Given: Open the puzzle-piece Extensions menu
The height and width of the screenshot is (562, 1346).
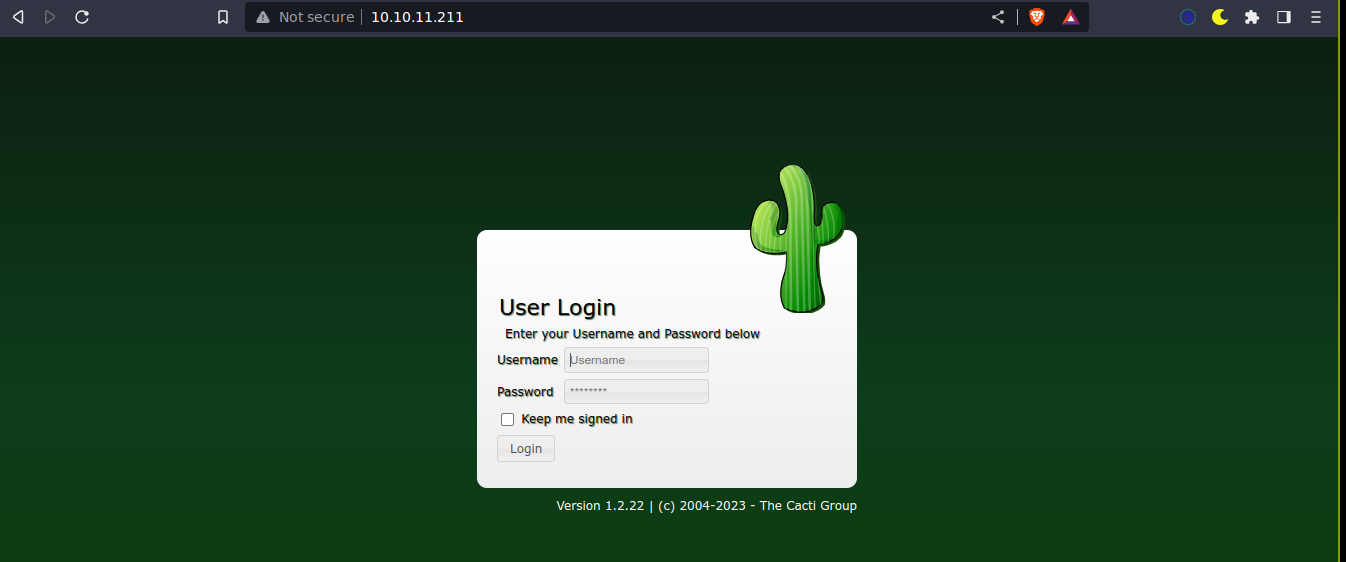Looking at the screenshot, I should click(1252, 17).
